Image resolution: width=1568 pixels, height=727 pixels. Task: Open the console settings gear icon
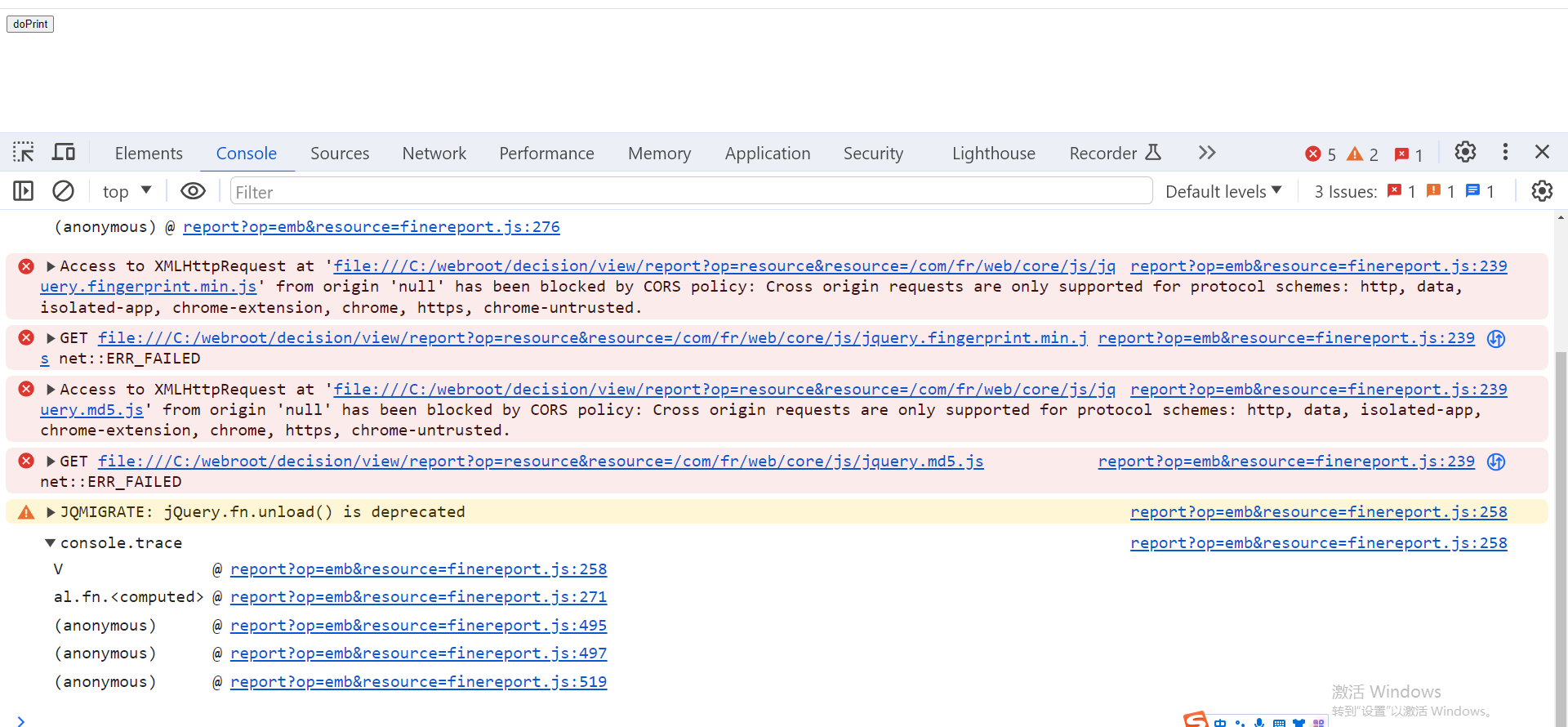[x=1542, y=191]
